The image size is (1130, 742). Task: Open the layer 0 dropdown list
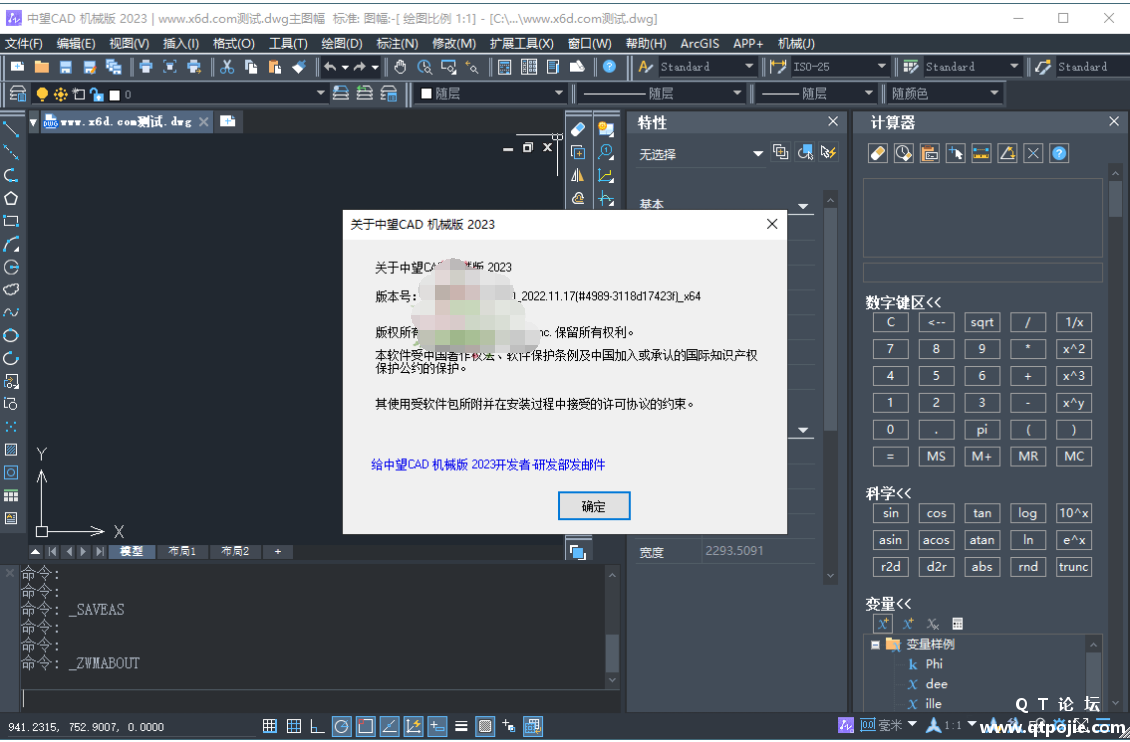tap(321, 94)
